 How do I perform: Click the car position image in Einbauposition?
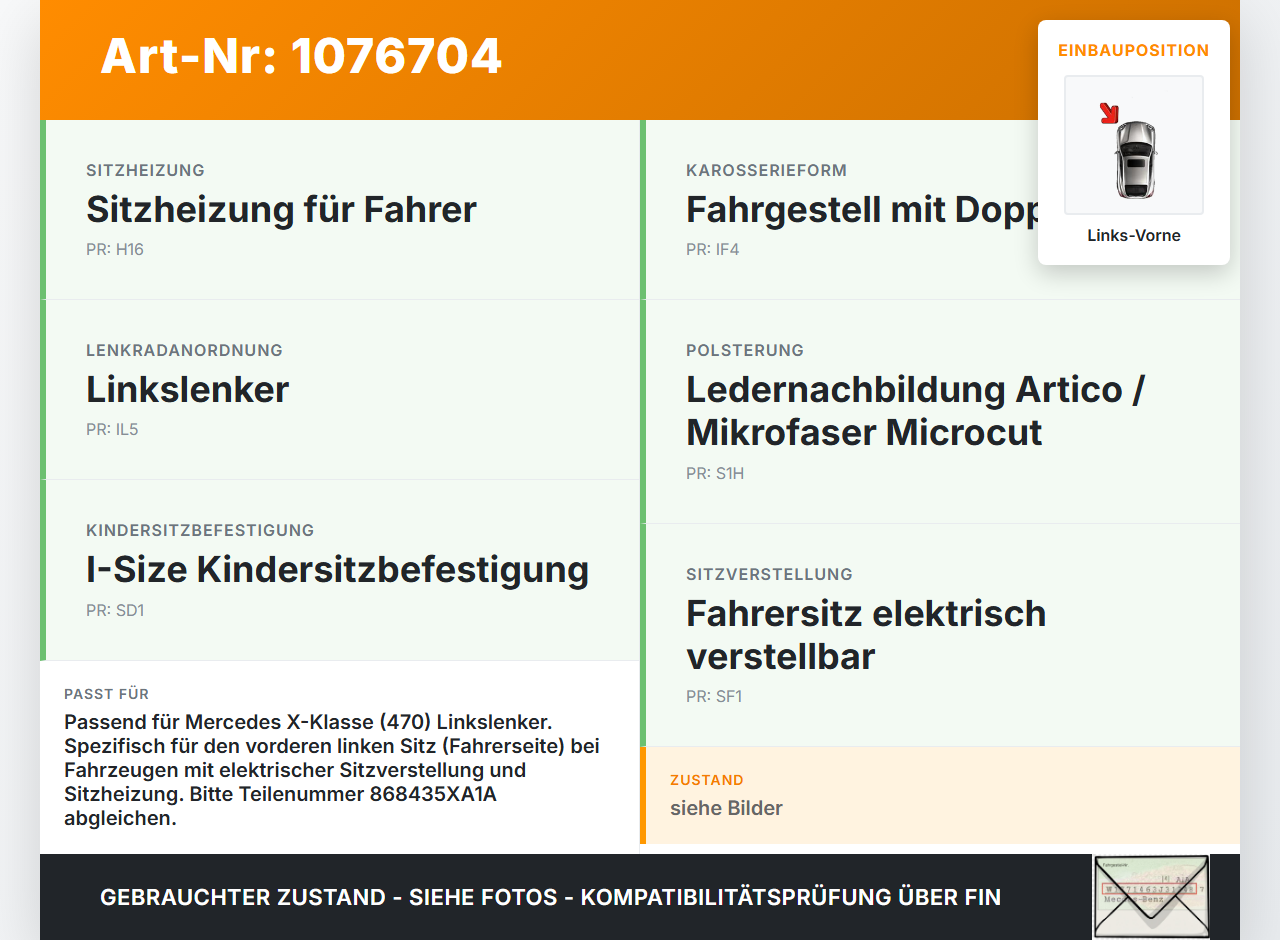click(x=1134, y=145)
